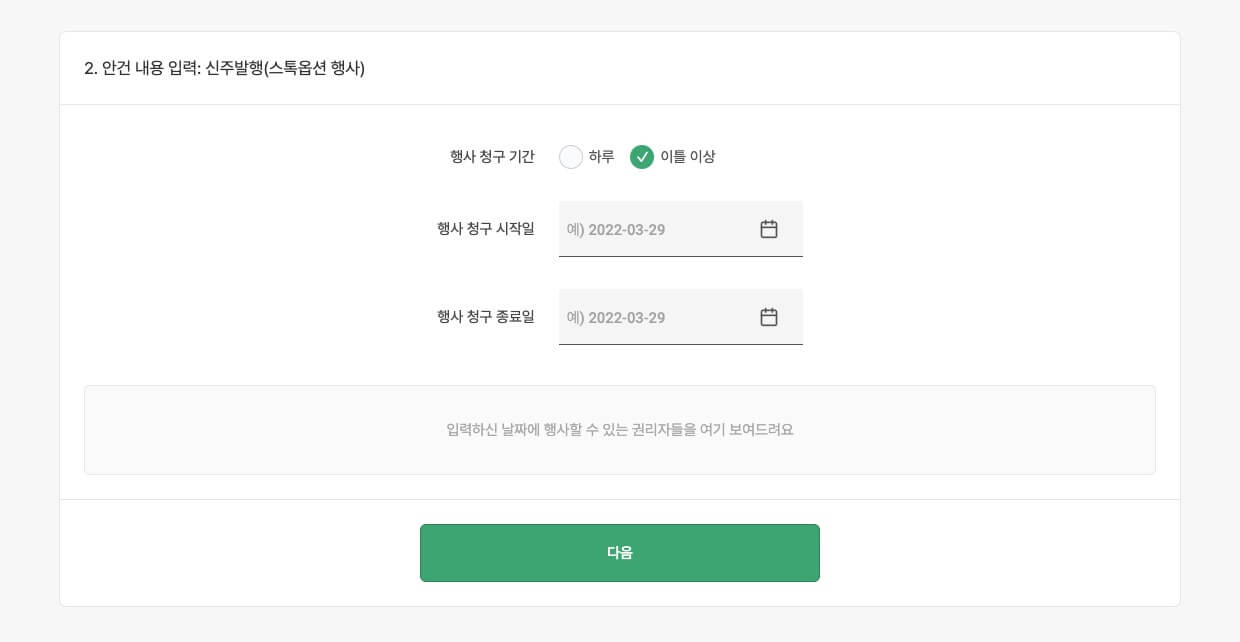
Task: Click the 이틀 이상 option label text
Action: click(x=688, y=157)
